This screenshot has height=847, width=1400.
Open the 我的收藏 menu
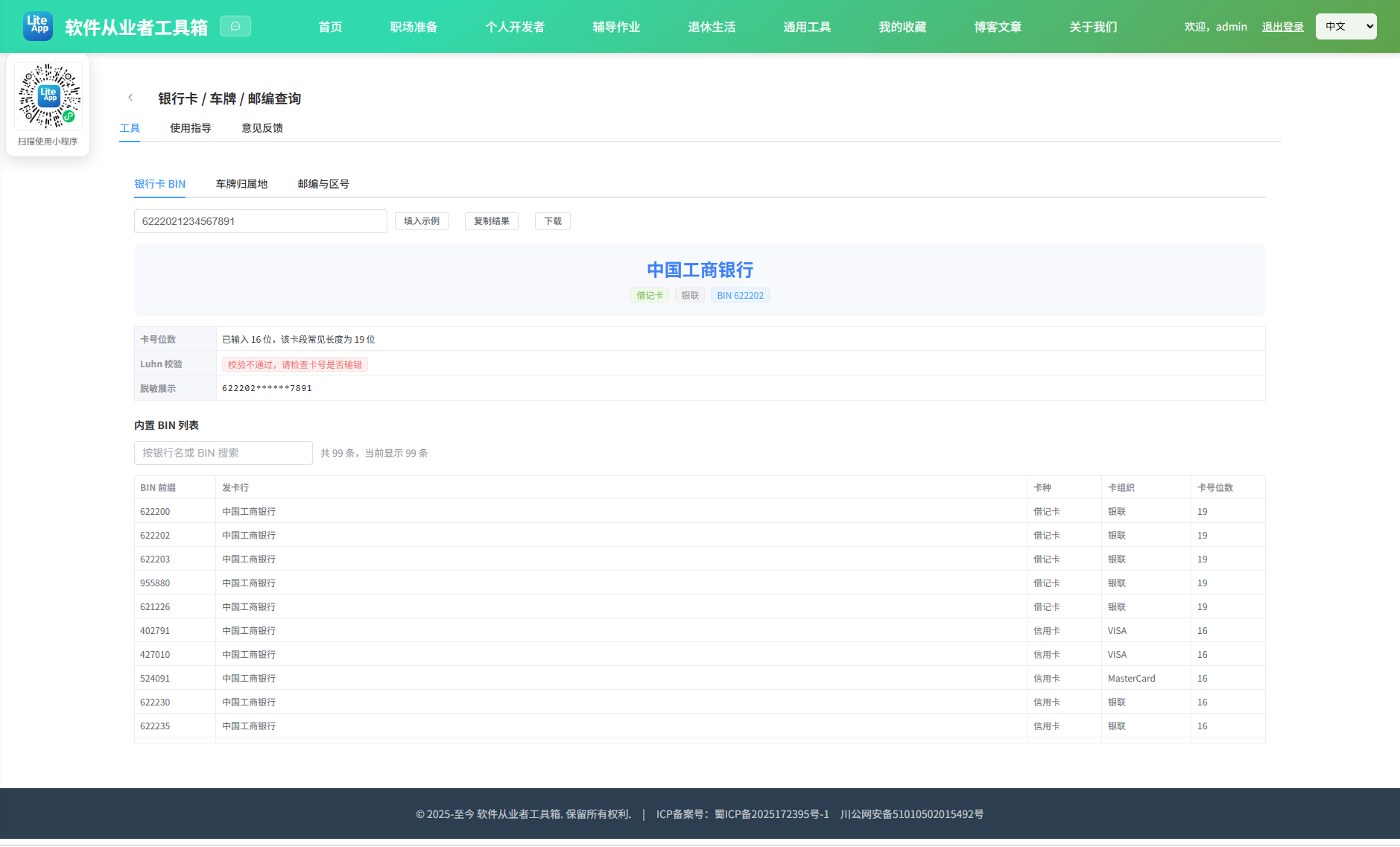(902, 27)
